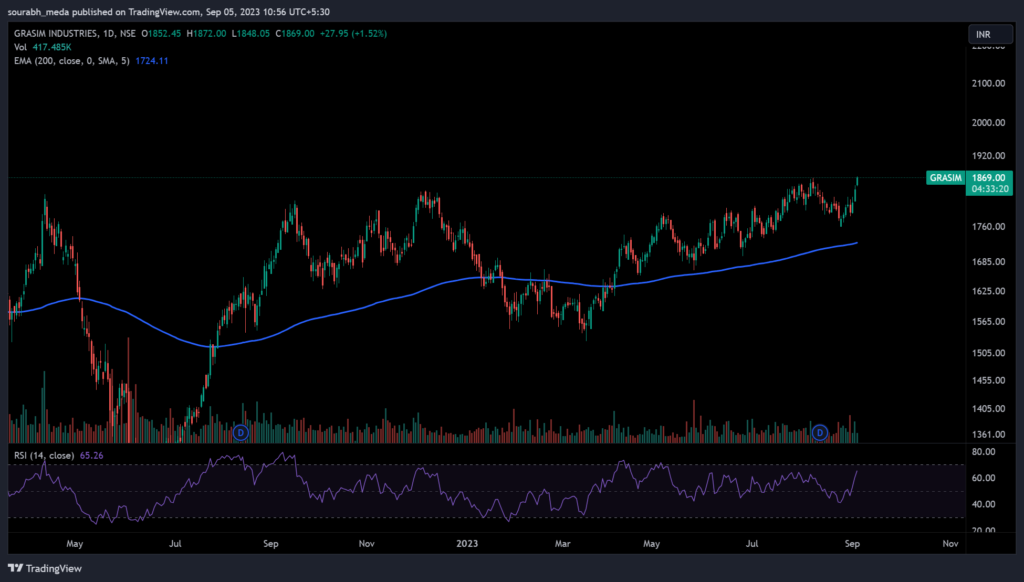Image resolution: width=1024 pixels, height=582 pixels.
Task: Select the RSI (14, close) legend
Action: coord(44,455)
